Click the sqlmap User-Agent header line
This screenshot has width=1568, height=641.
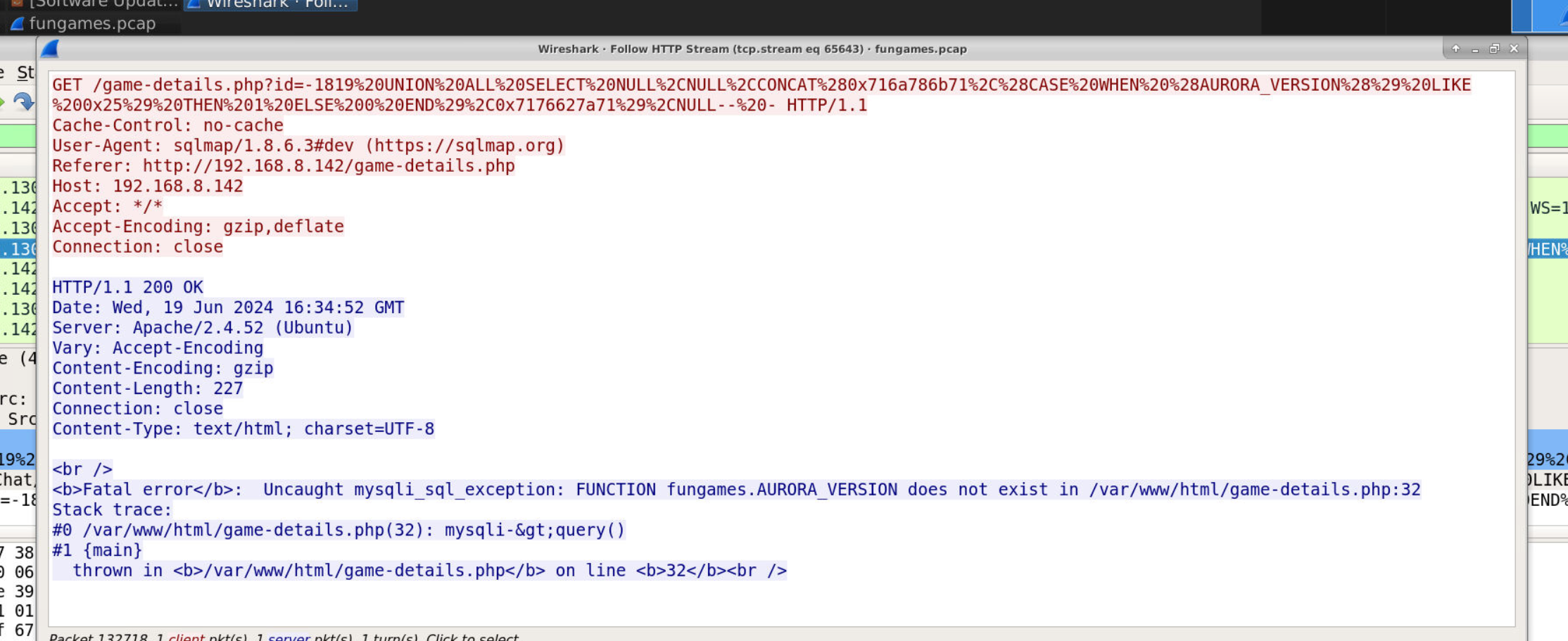click(x=308, y=146)
